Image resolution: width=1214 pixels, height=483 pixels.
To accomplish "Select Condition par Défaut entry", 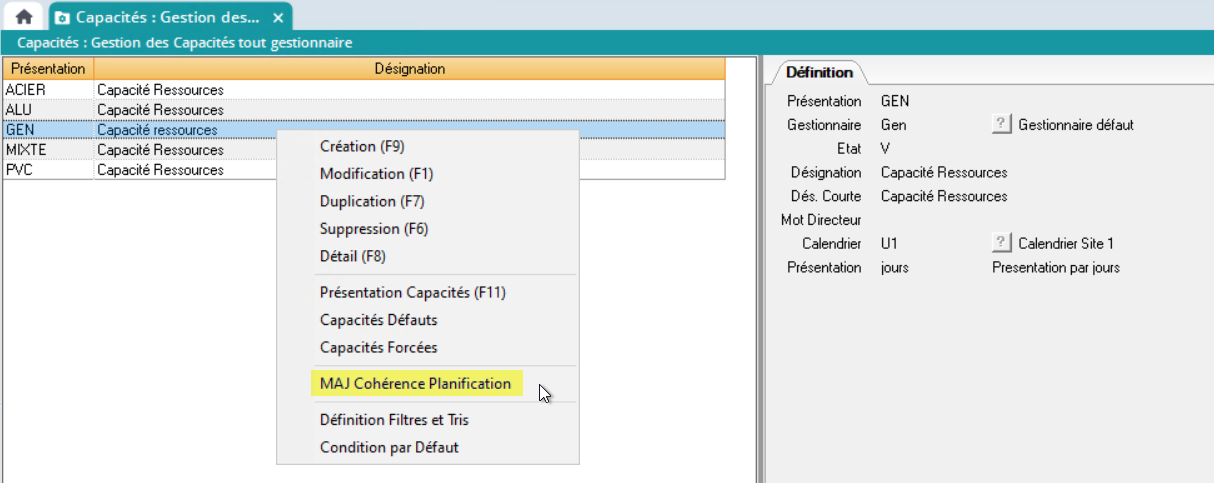I will 389,447.
